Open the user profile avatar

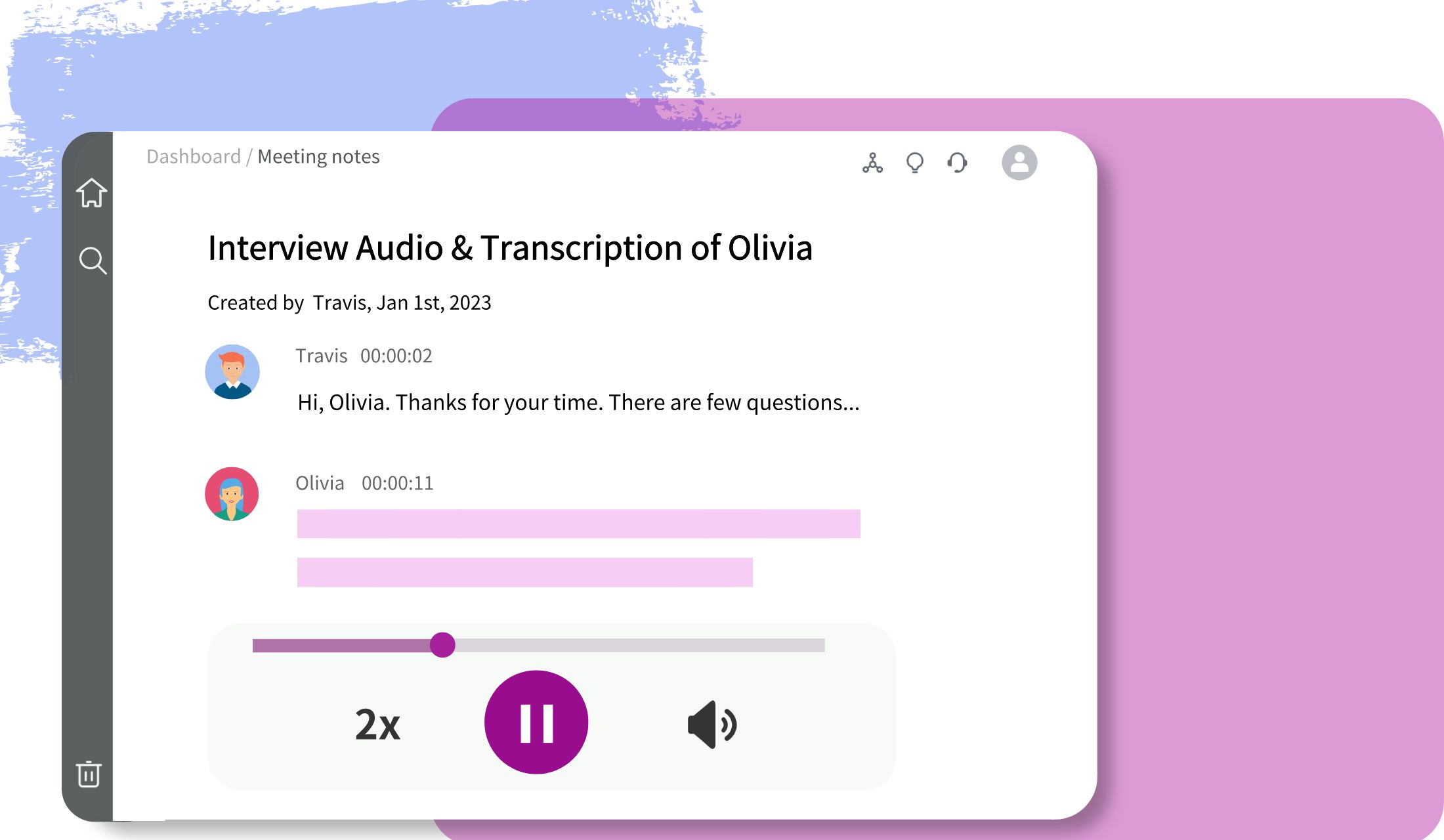1019,163
